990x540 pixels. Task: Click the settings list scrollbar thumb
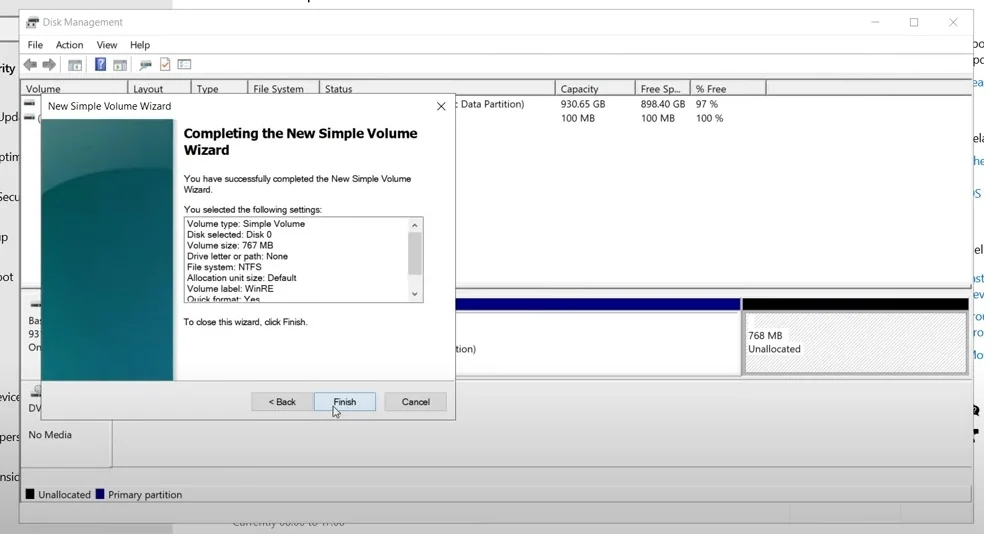tap(415, 254)
